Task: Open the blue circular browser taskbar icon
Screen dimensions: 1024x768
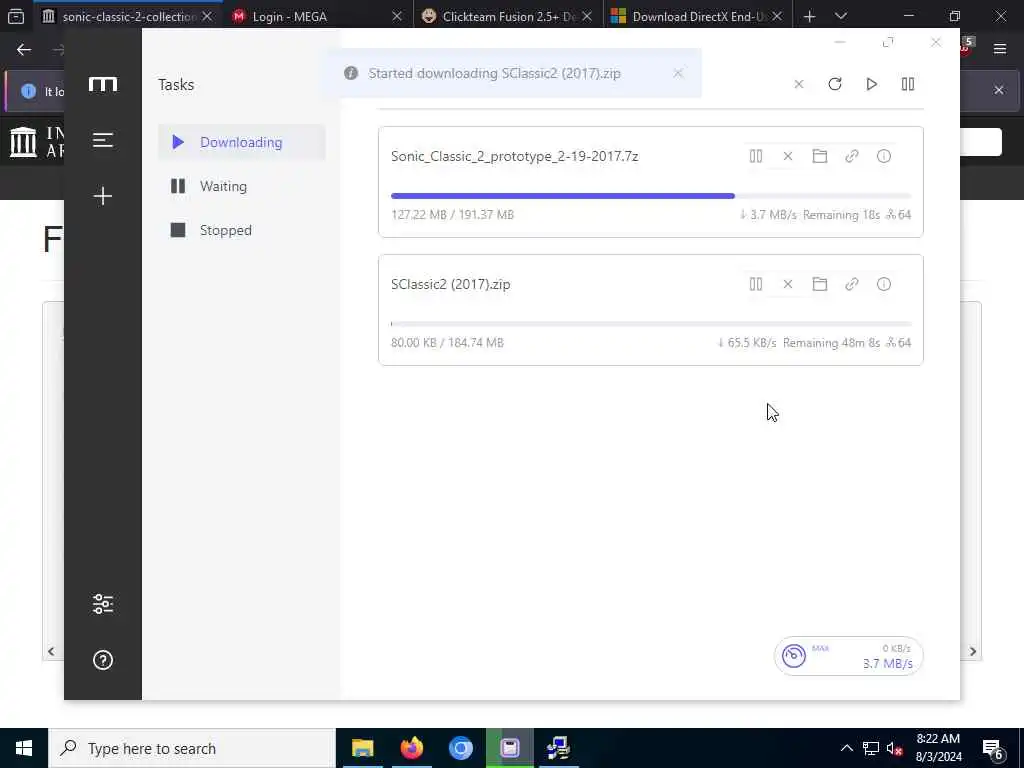Action: click(x=460, y=748)
